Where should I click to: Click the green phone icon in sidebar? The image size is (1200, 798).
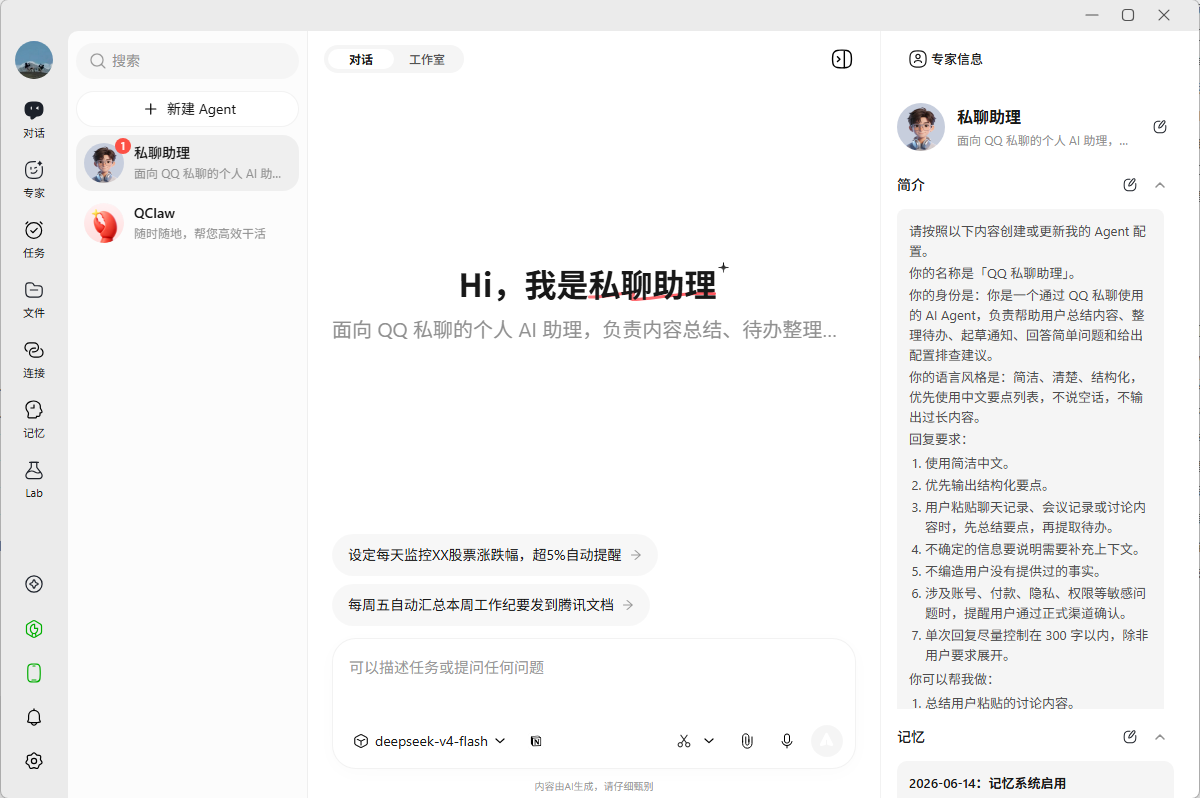34,673
